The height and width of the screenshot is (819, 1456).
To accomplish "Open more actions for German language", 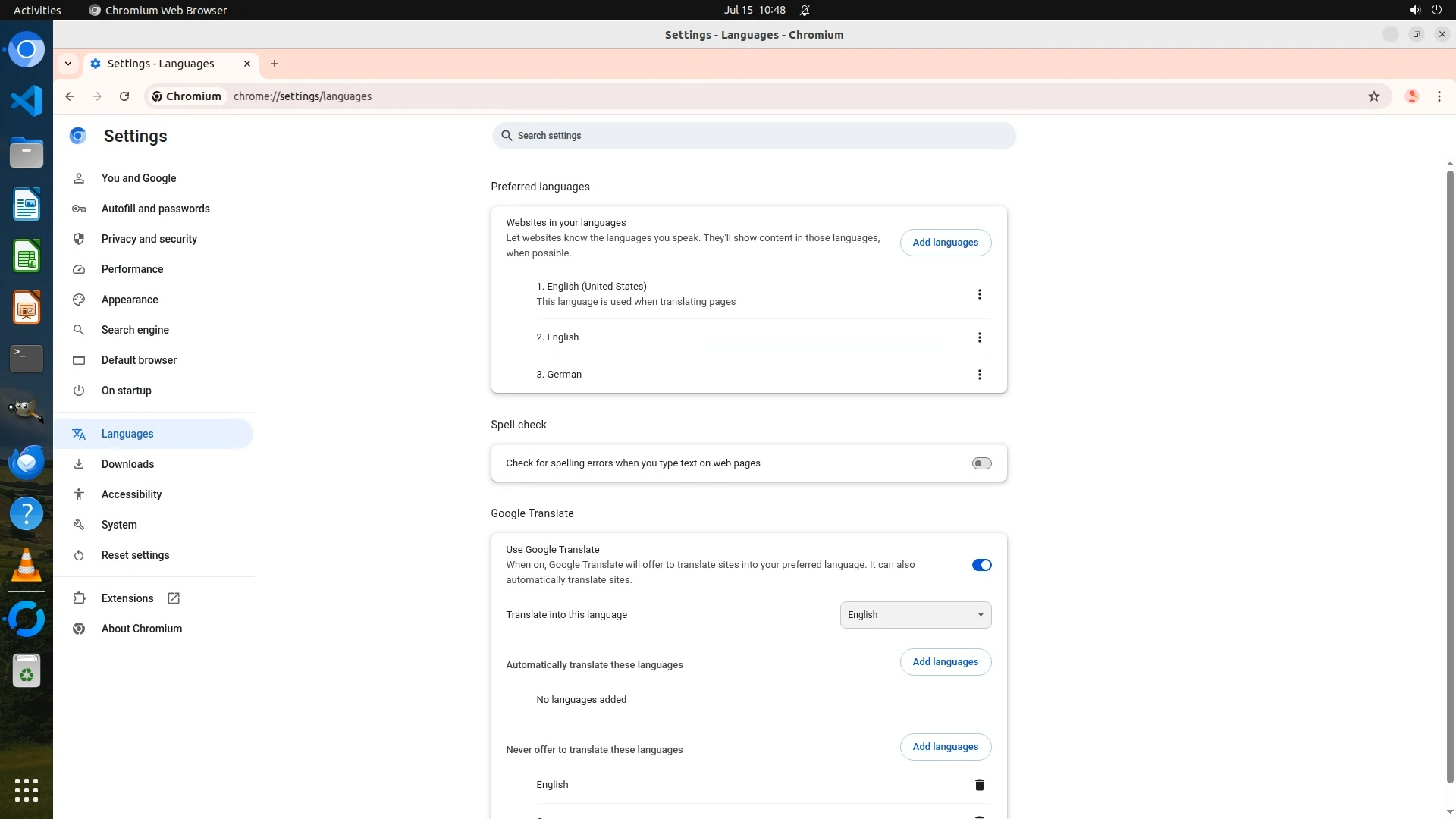I will pos(979,375).
